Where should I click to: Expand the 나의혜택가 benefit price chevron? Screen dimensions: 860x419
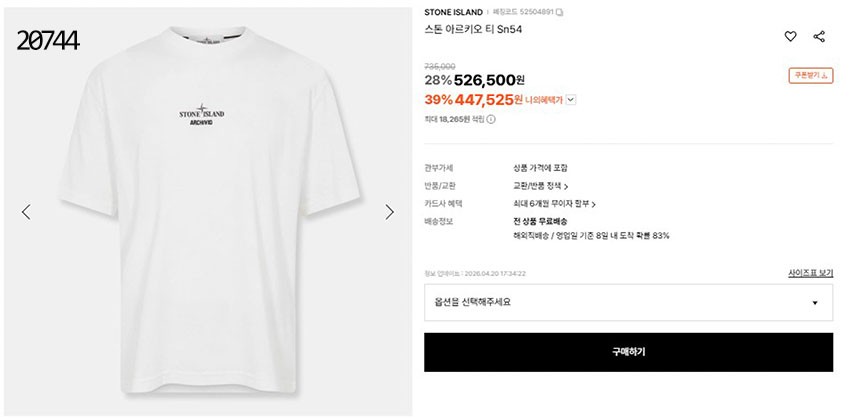571,100
